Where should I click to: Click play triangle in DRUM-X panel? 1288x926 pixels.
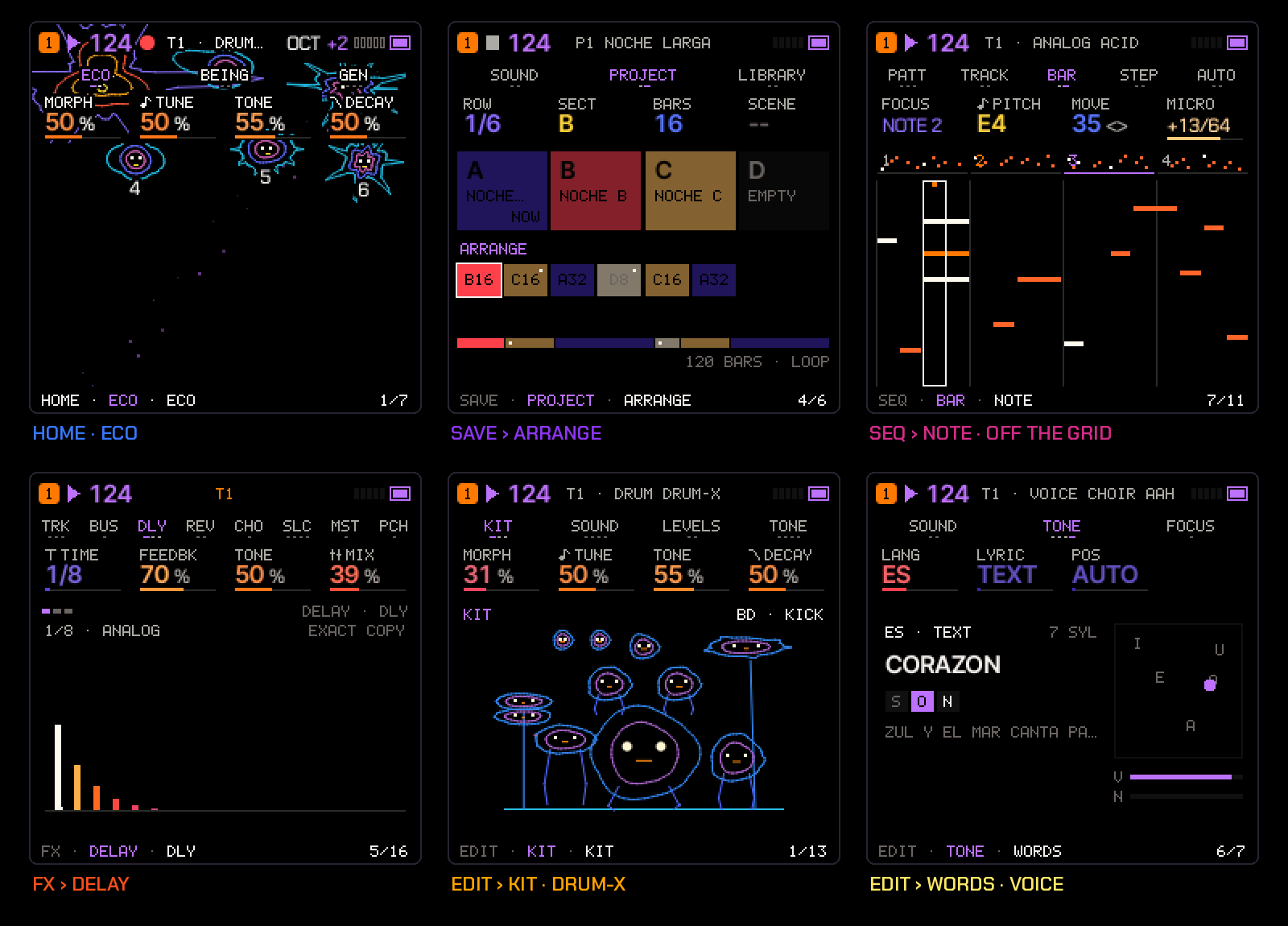pos(492,494)
